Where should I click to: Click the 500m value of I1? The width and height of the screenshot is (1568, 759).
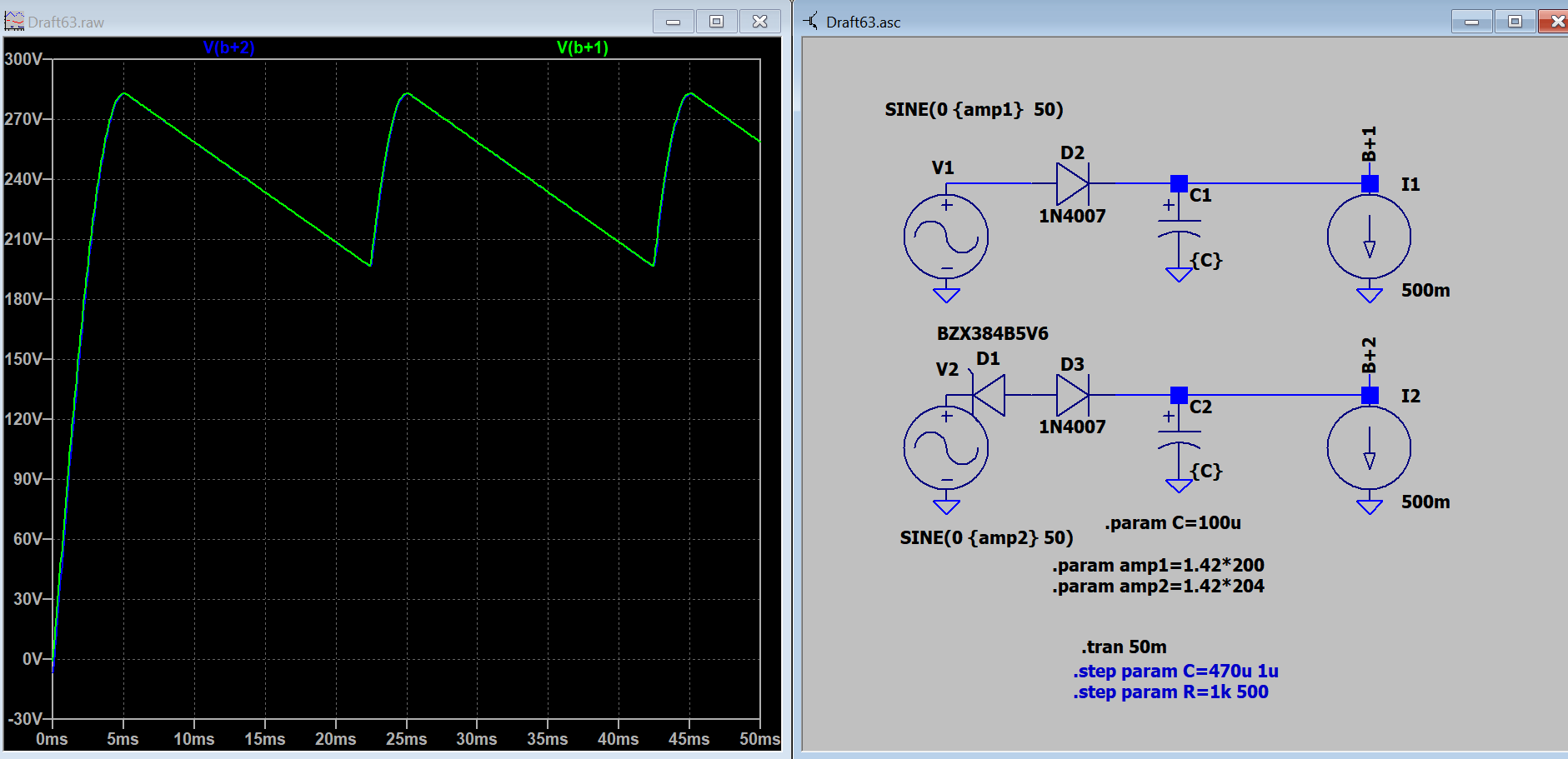pos(1425,290)
